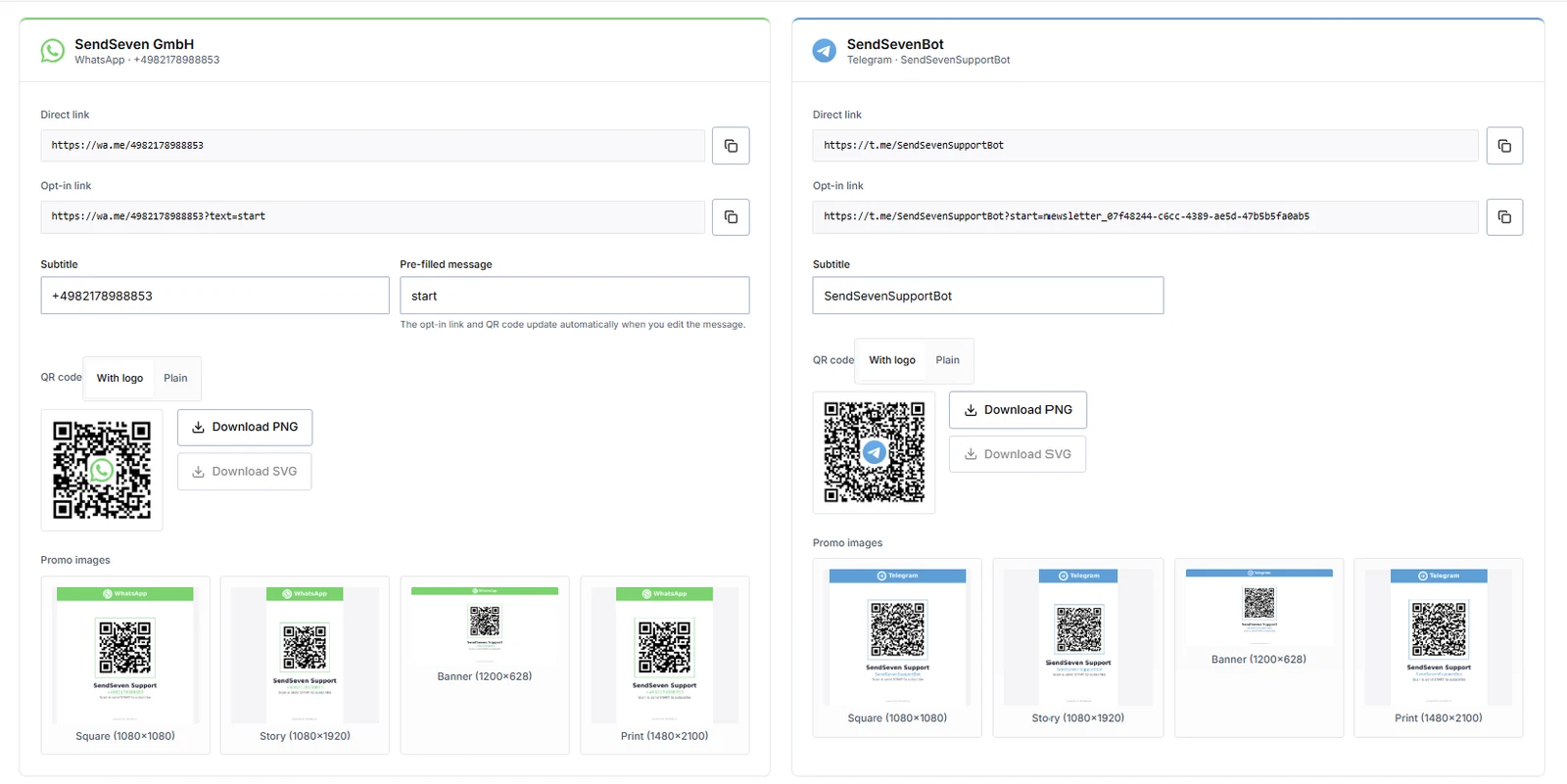Click 'WhatsApp · +4982178988853' header subtitle
The height and width of the screenshot is (784, 1567).
(x=147, y=61)
